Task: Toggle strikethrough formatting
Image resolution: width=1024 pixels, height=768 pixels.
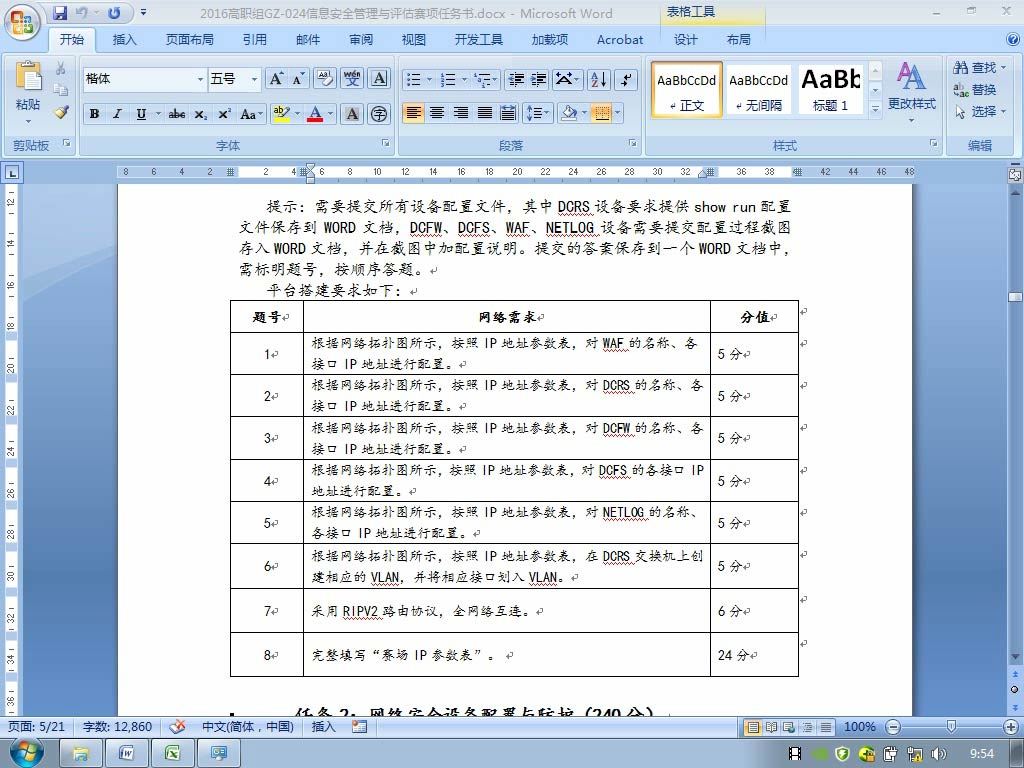Action: [x=177, y=114]
